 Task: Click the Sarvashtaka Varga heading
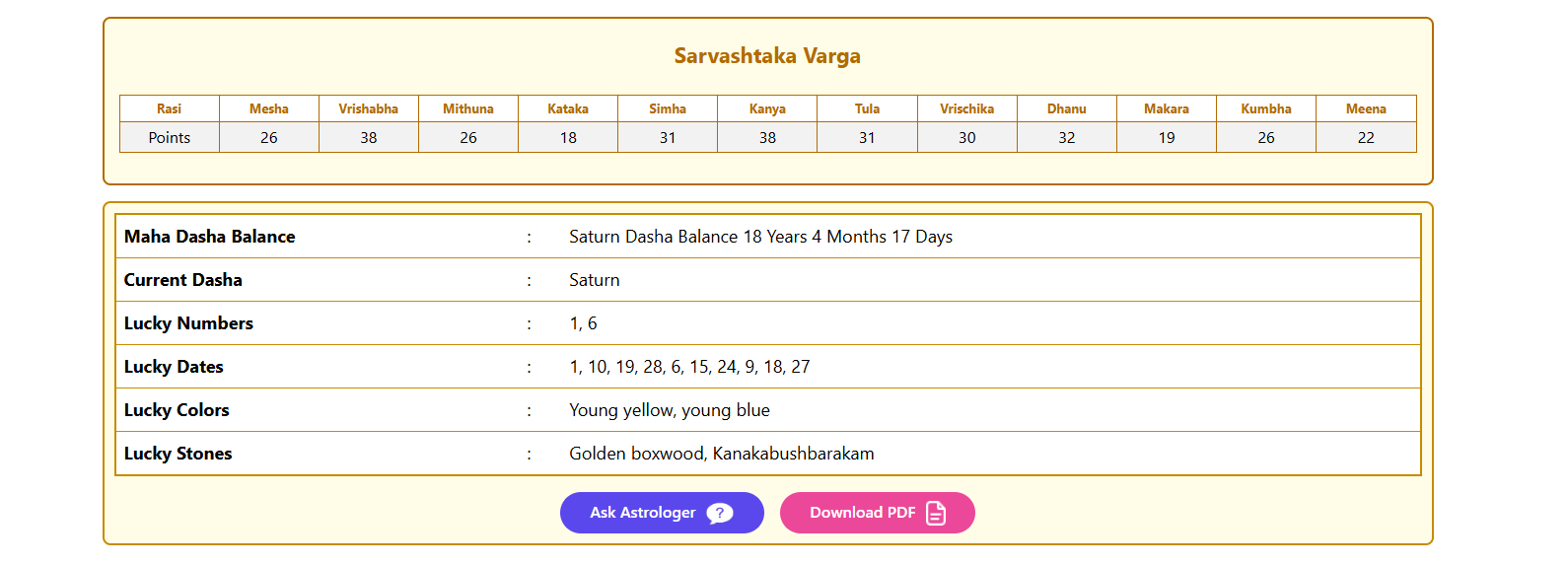click(767, 56)
